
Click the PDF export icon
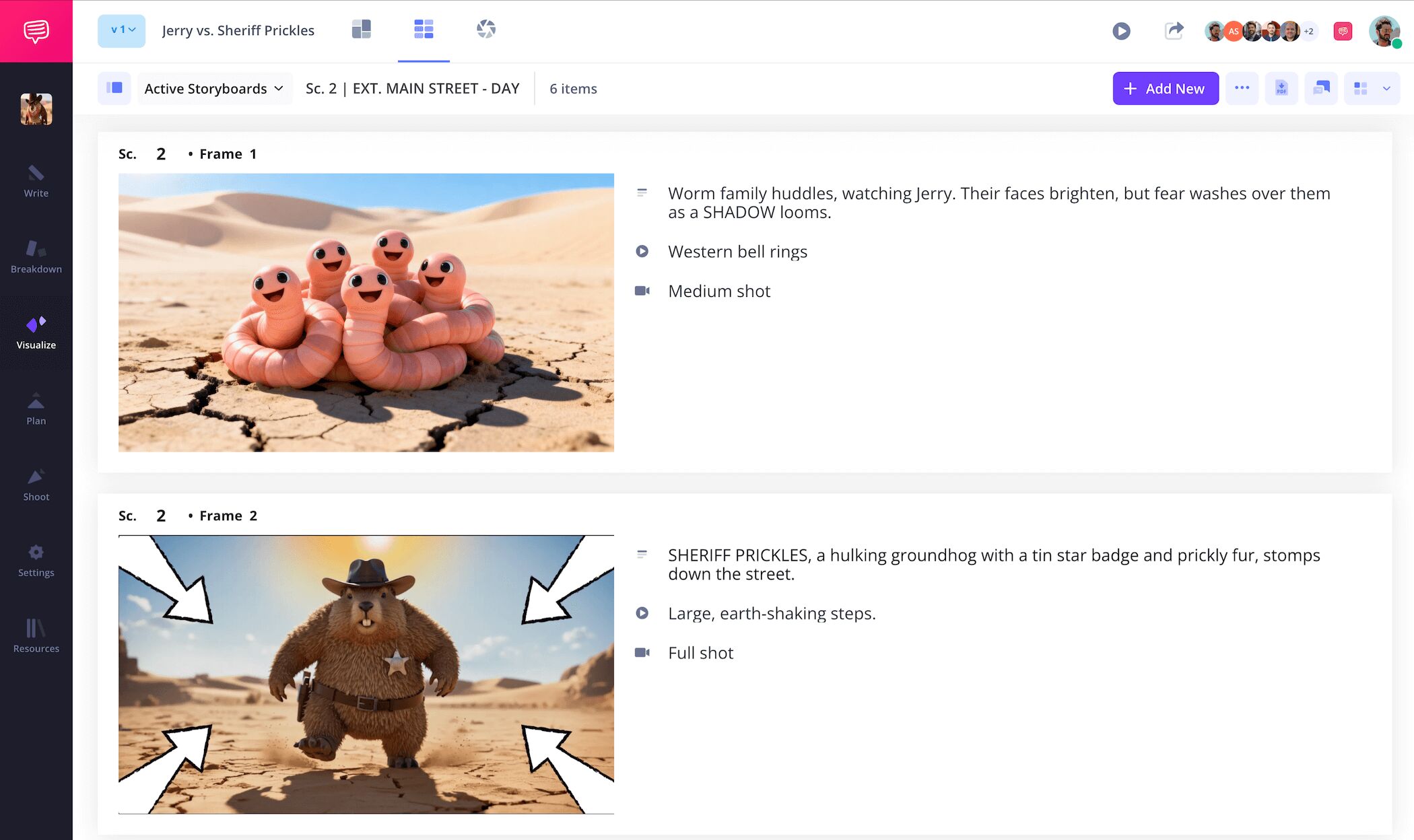click(x=1281, y=88)
